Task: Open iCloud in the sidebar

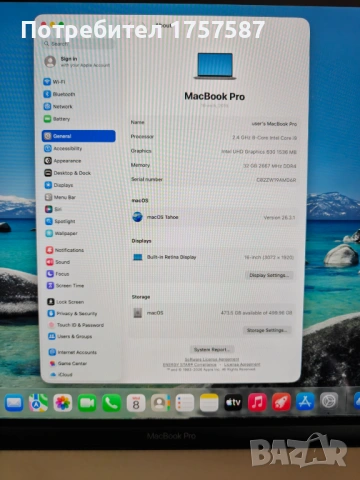Action: click(61, 375)
